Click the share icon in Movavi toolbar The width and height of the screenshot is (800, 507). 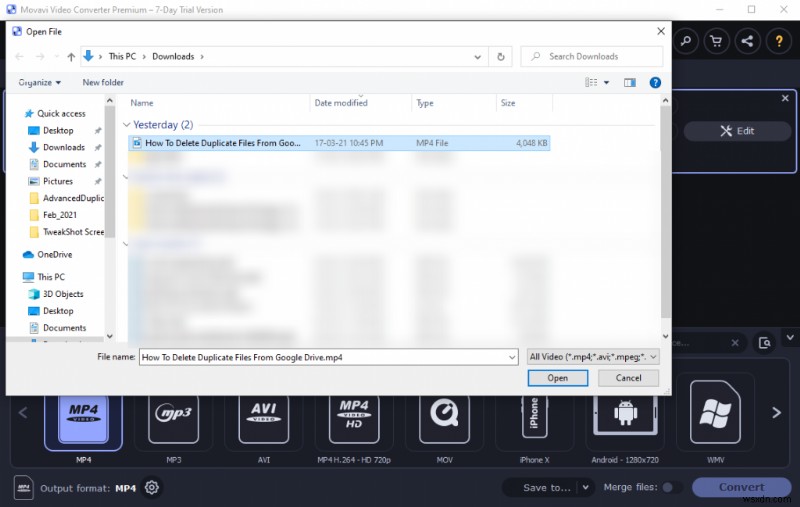pos(747,41)
